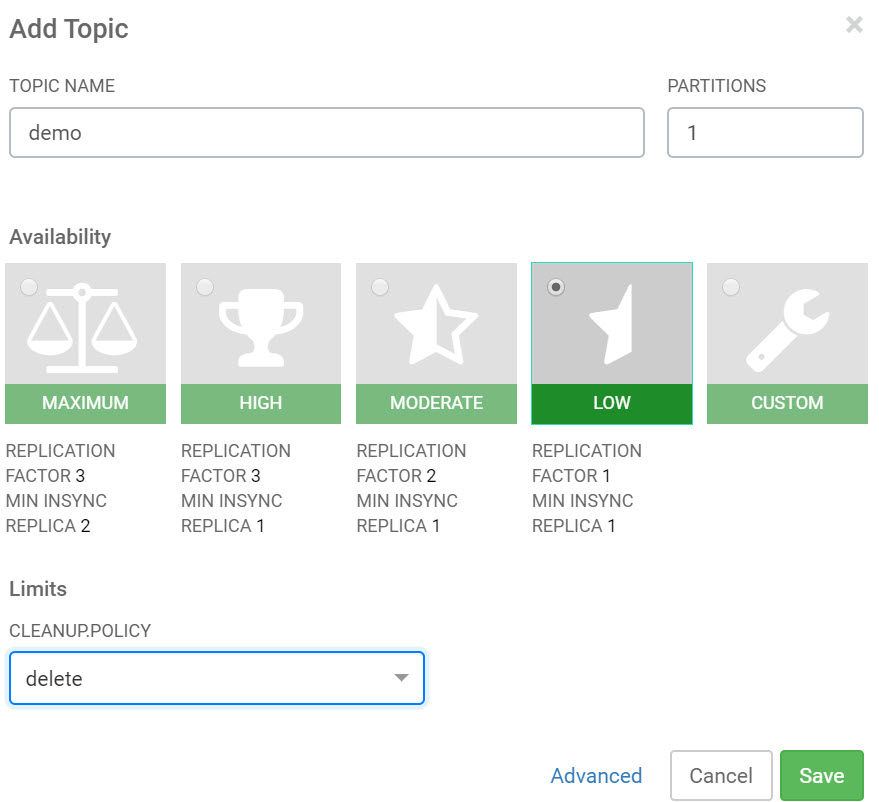This screenshot has width=879, height=802.
Task: Close the Add Topic dialog
Action: pos(854,25)
